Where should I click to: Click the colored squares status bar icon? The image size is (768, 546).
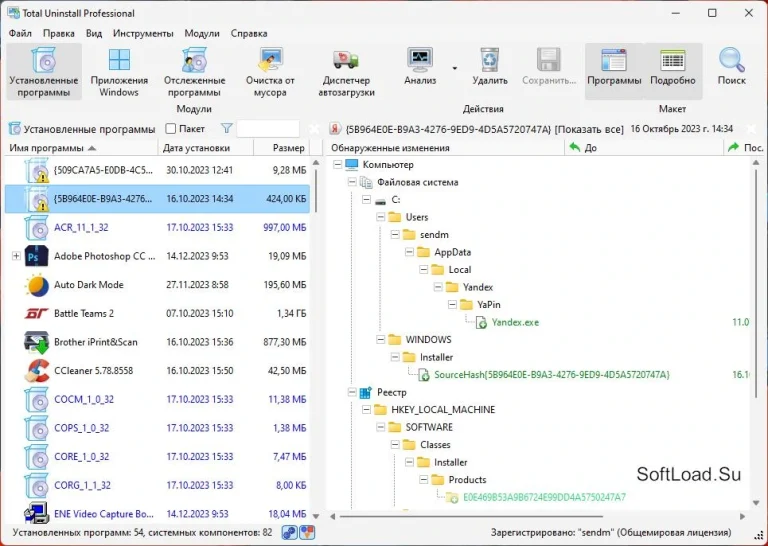pyautogui.click(x=307, y=532)
